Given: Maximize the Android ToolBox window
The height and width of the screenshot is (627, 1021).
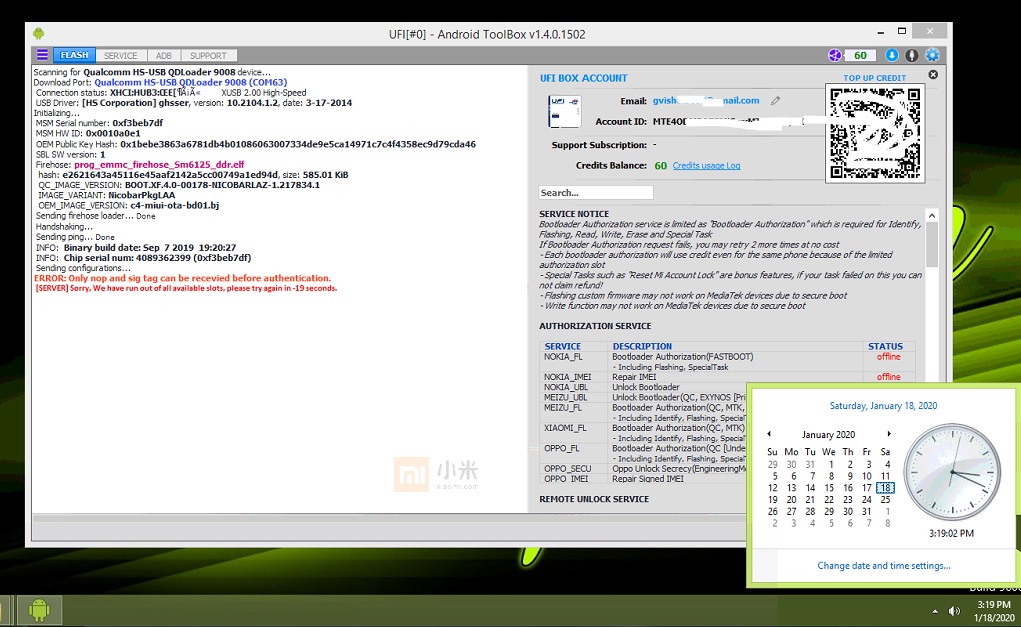Looking at the screenshot, I should (902, 31).
